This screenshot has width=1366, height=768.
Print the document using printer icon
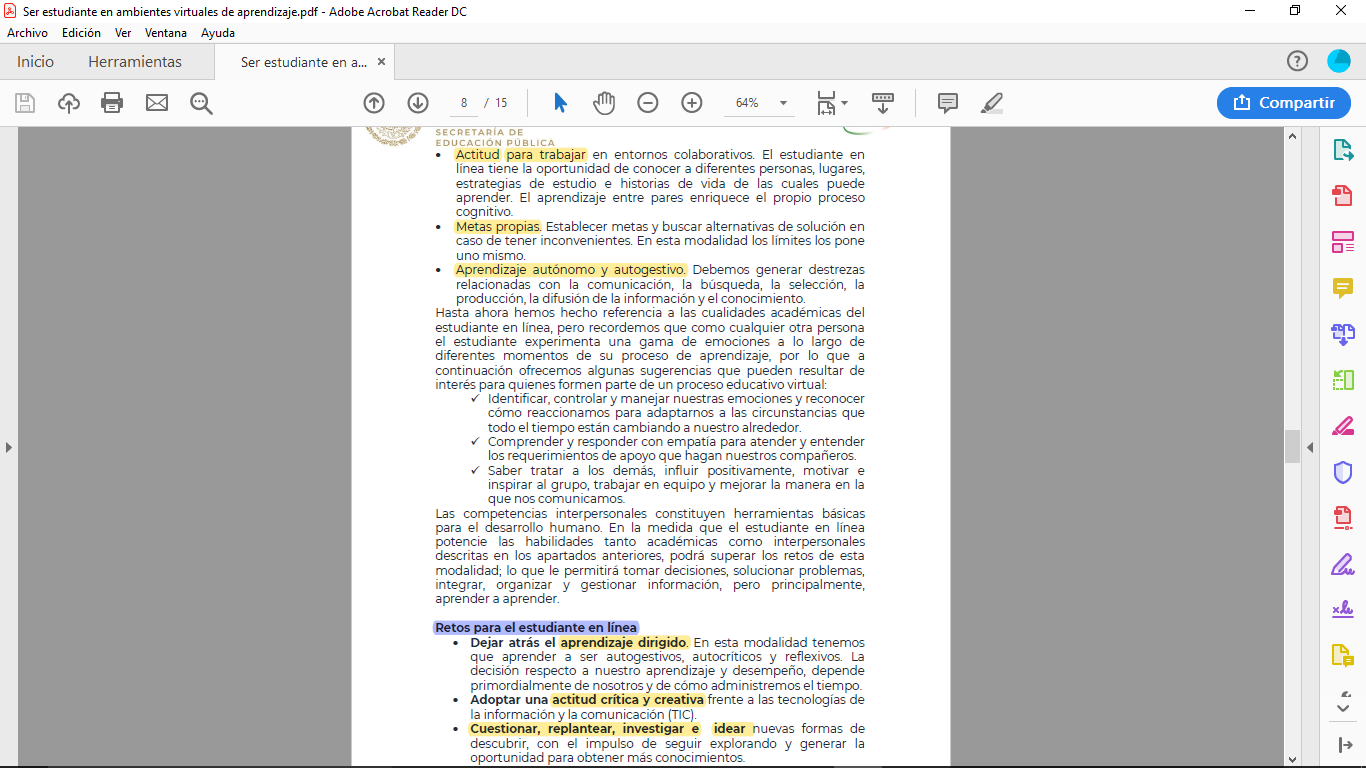[112, 103]
